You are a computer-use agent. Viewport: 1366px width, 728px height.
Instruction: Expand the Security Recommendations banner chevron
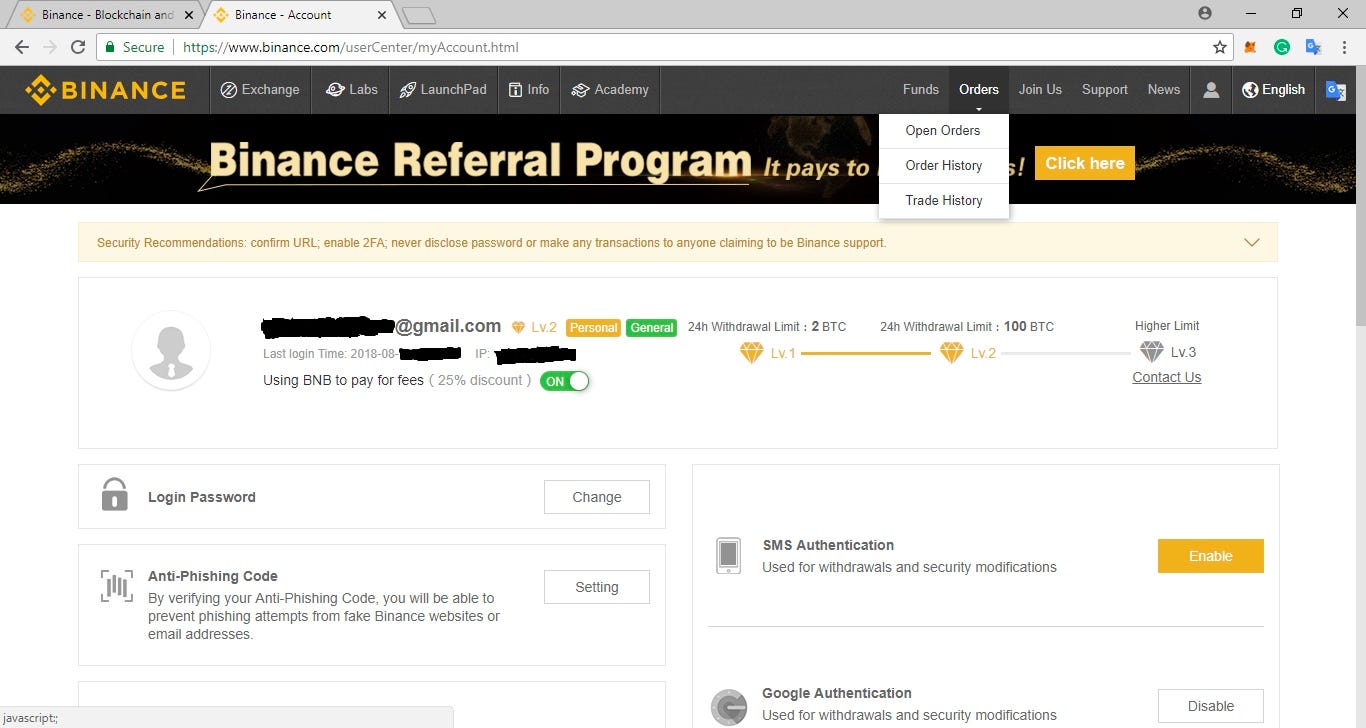(1251, 242)
